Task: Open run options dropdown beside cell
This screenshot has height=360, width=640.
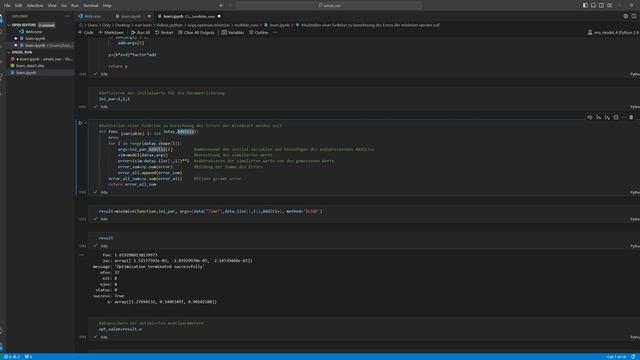Action: click(85, 123)
